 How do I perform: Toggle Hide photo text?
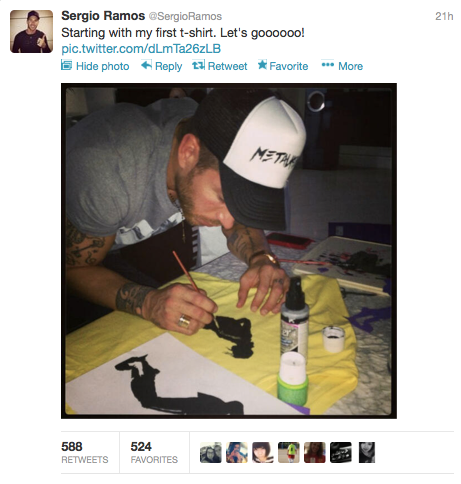(x=103, y=66)
